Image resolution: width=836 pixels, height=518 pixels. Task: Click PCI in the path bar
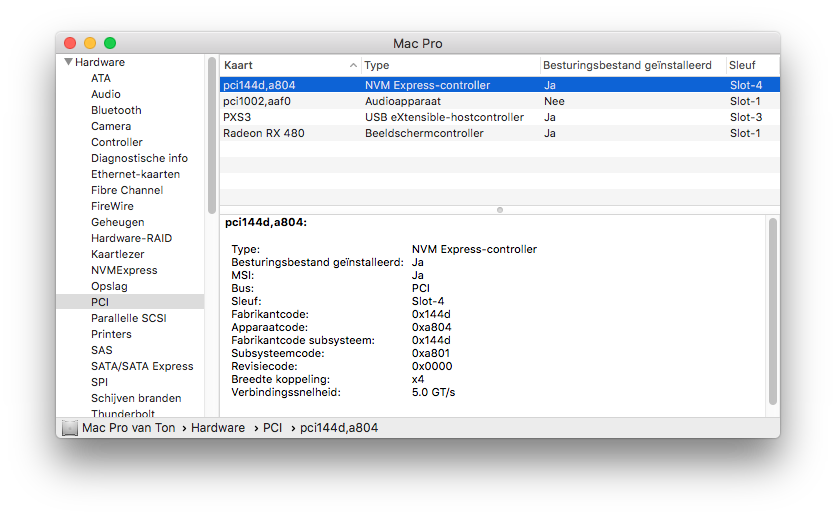pyautogui.click(x=272, y=428)
